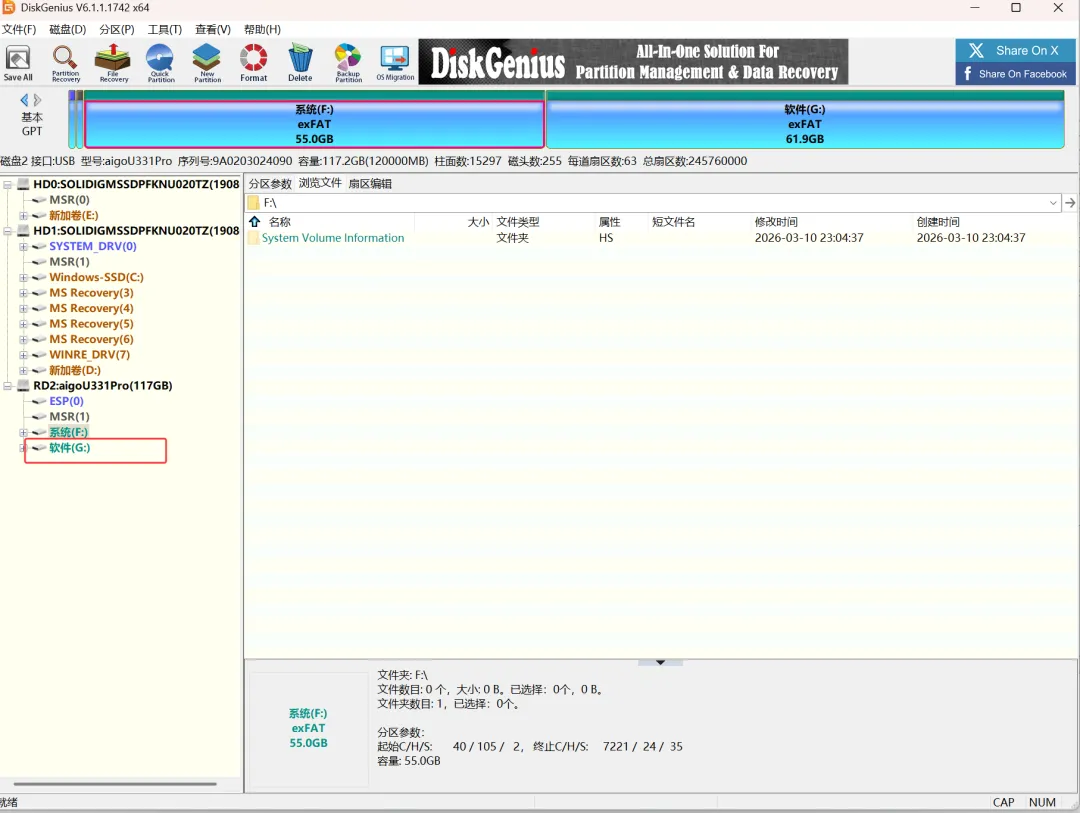Sort by 名称 column header
Image resolution: width=1080 pixels, height=813 pixels.
point(280,222)
